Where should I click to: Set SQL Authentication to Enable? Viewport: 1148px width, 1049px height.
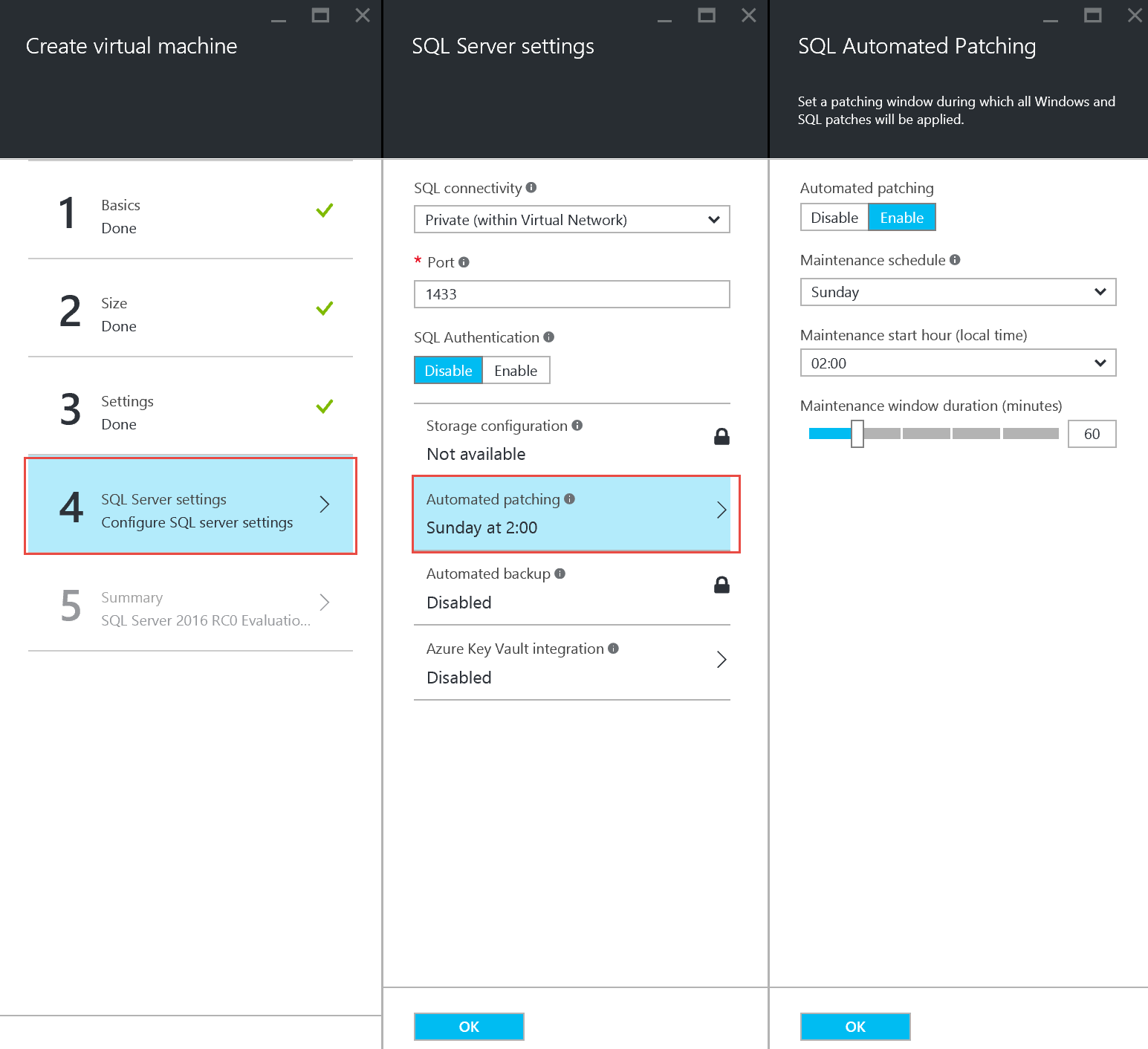[516, 370]
